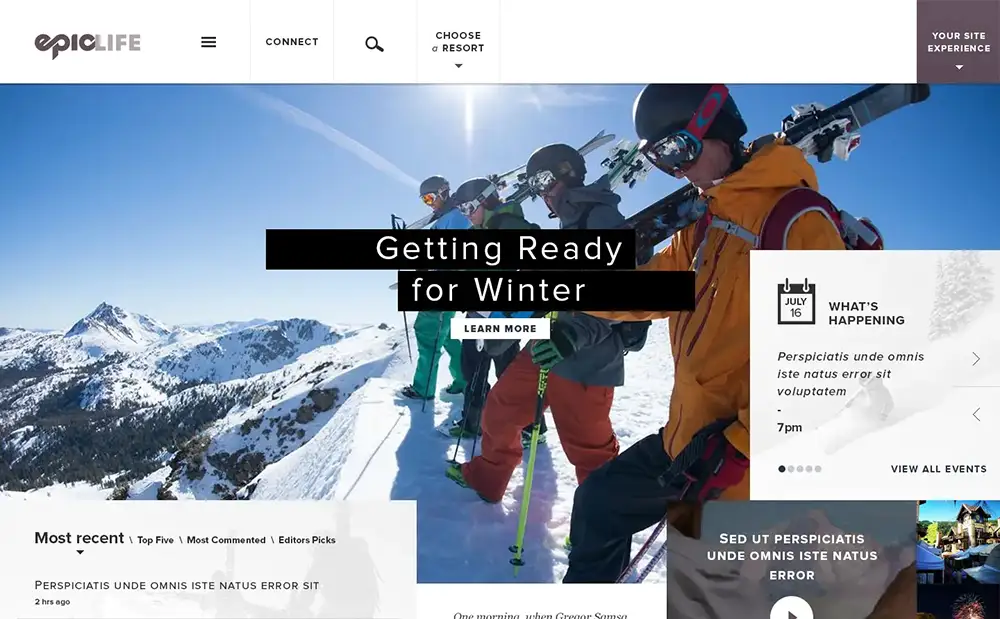
Task: Open the hamburger menu icon
Action: click(209, 42)
